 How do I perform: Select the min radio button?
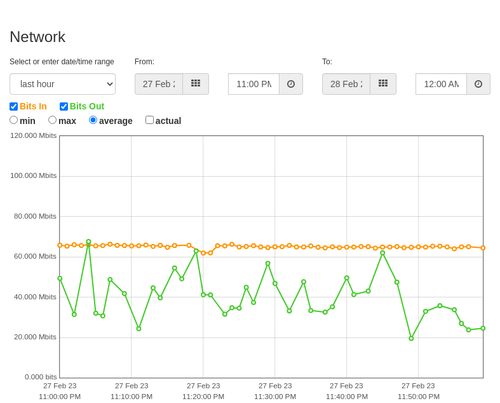click(13, 120)
